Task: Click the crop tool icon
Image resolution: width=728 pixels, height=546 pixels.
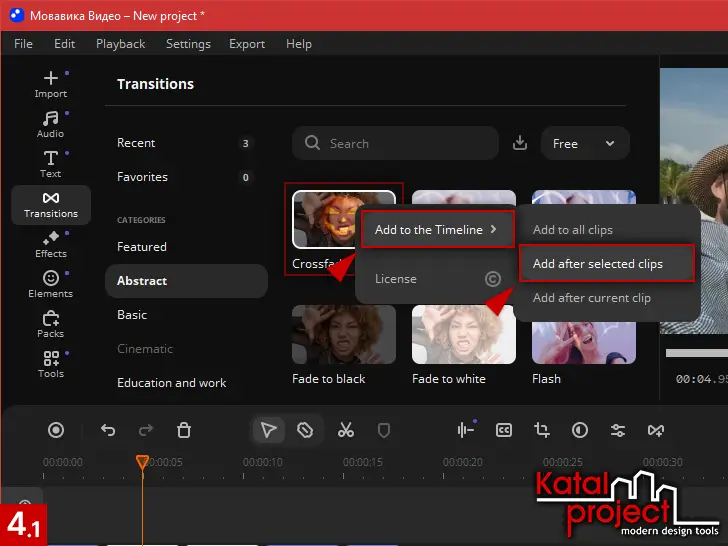Action: (x=542, y=430)
